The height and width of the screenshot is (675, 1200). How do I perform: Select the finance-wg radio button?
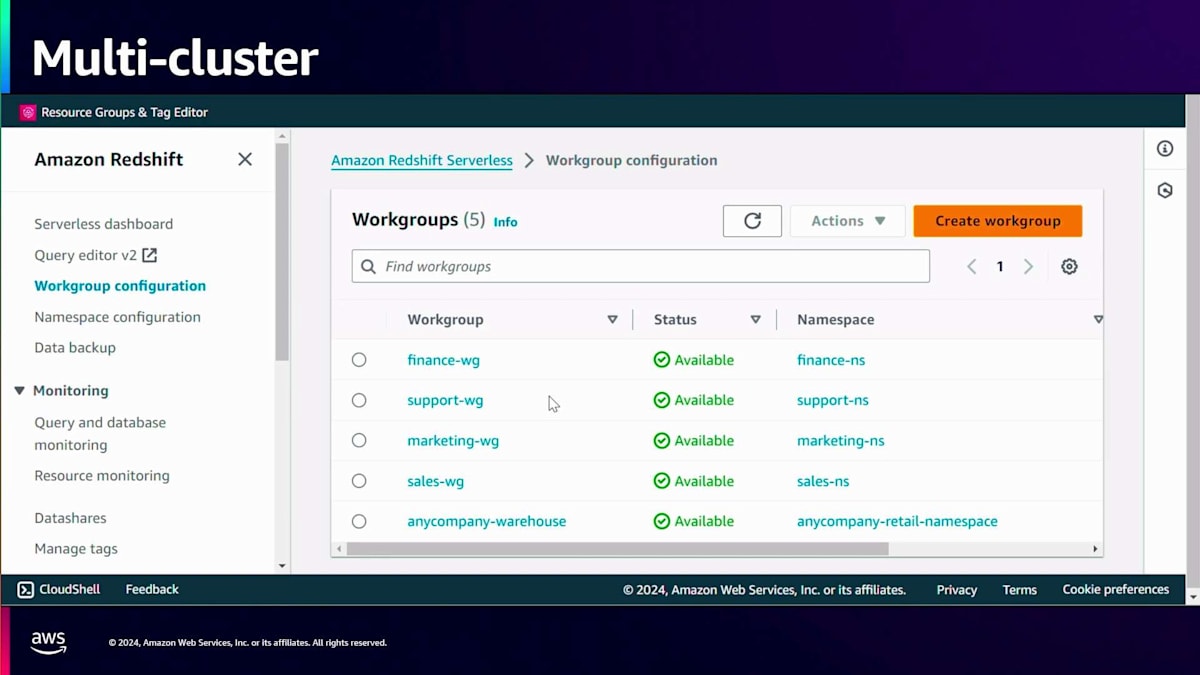(x=359, y=360)
